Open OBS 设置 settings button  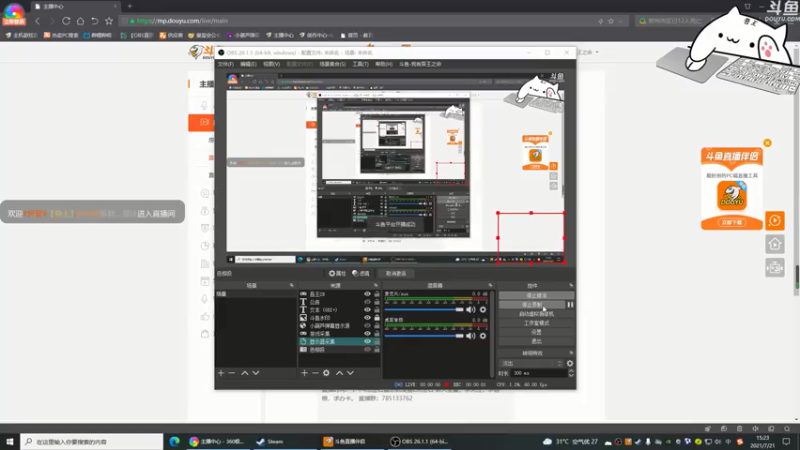[536, 332]
